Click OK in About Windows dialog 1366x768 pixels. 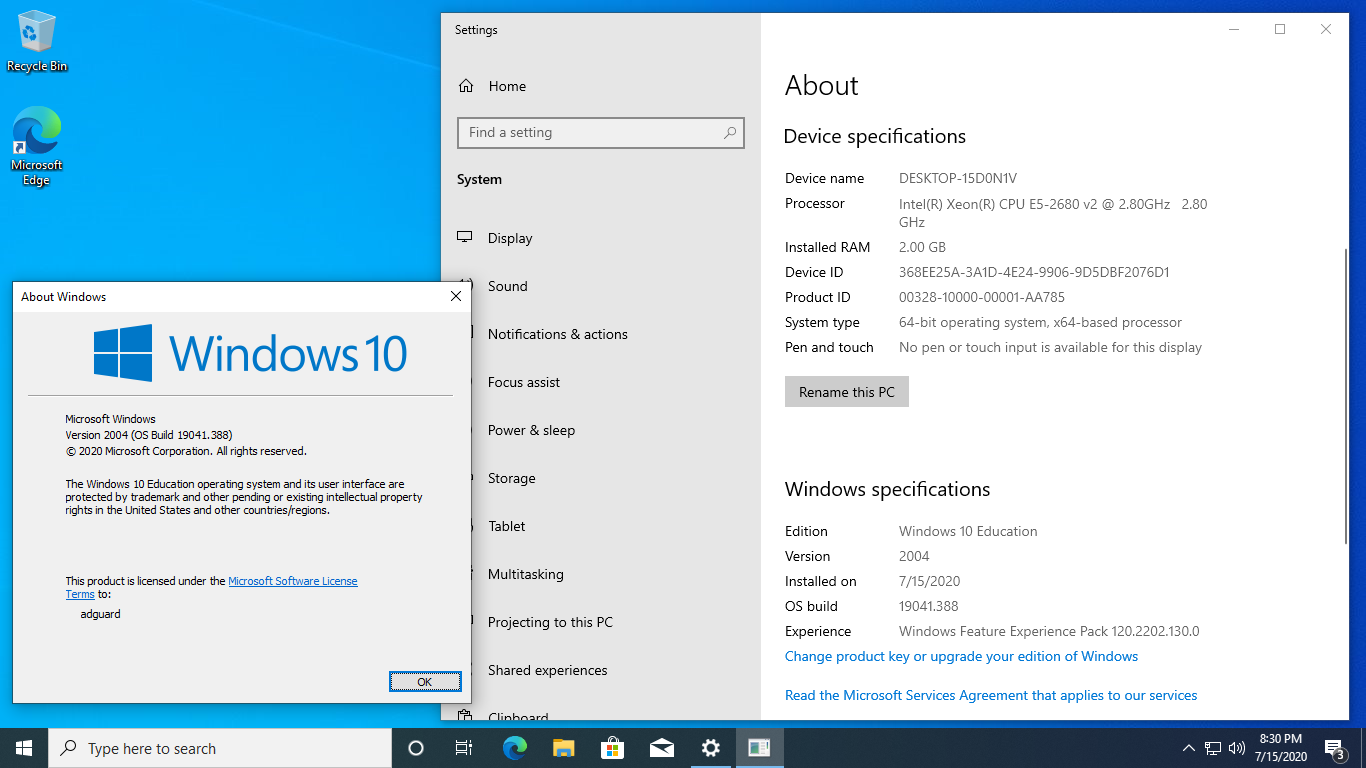425,681
